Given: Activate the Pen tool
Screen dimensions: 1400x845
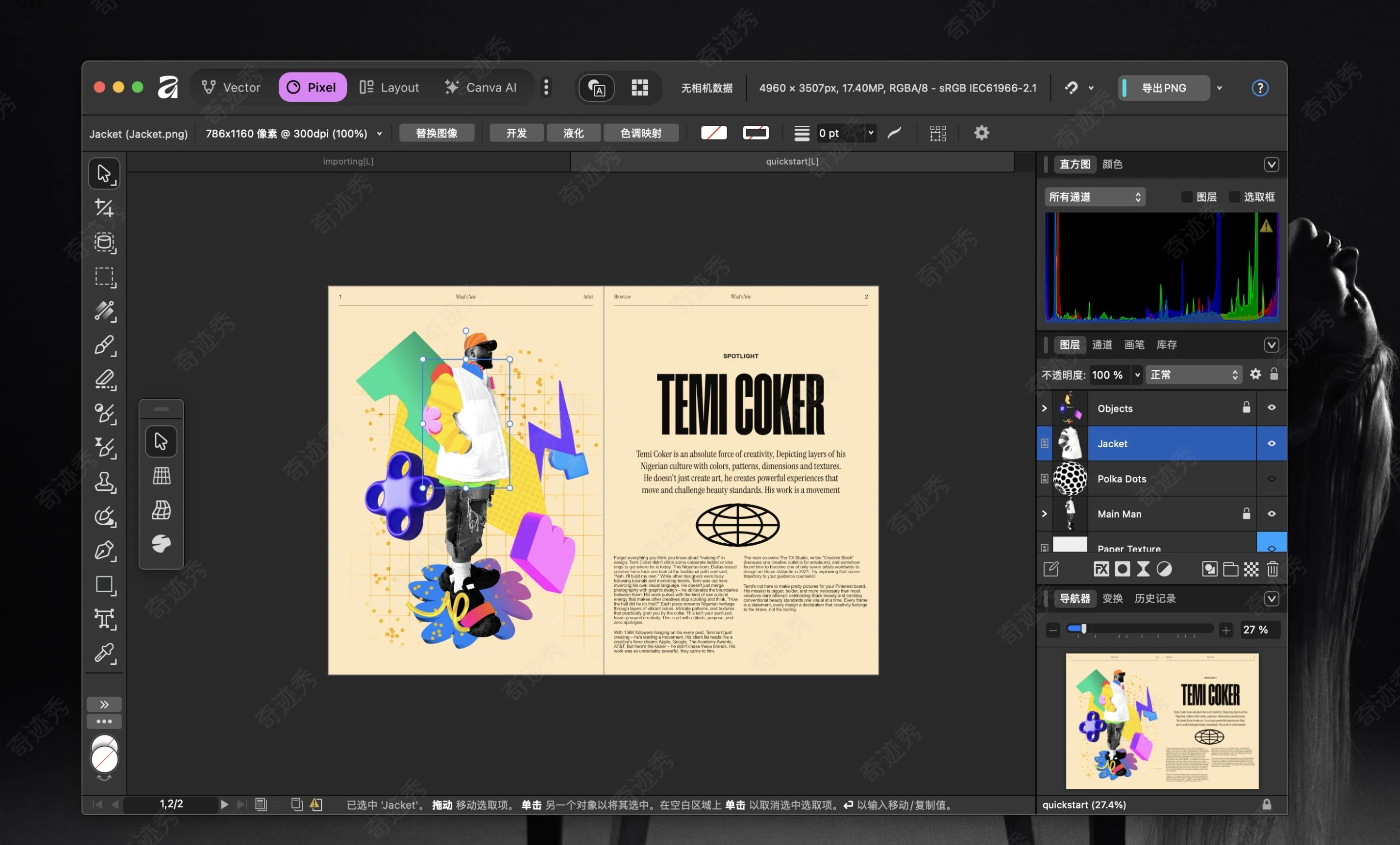Looking at the screenshot, I should [x=104, y=550].
